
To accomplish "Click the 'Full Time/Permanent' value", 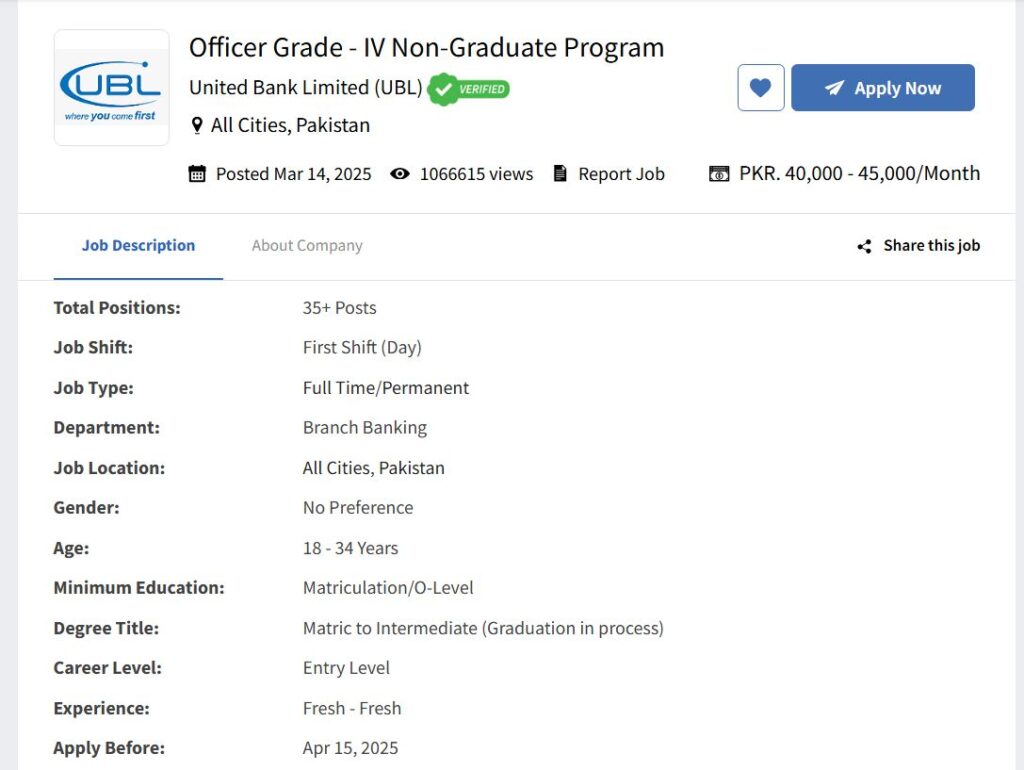I will pyautogui.click(x=386, y=388).
